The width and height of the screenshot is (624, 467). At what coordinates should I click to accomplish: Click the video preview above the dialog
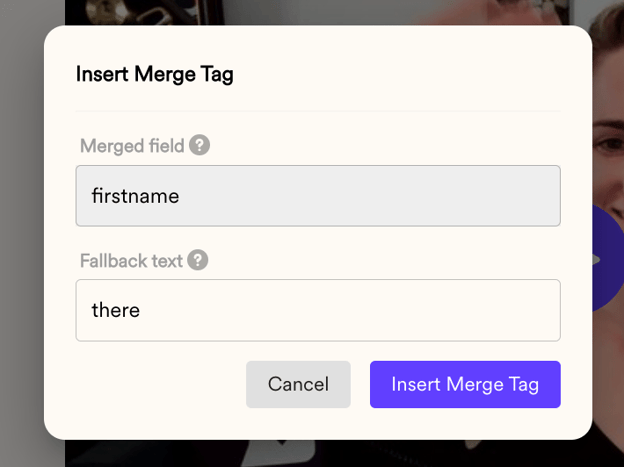317,12
